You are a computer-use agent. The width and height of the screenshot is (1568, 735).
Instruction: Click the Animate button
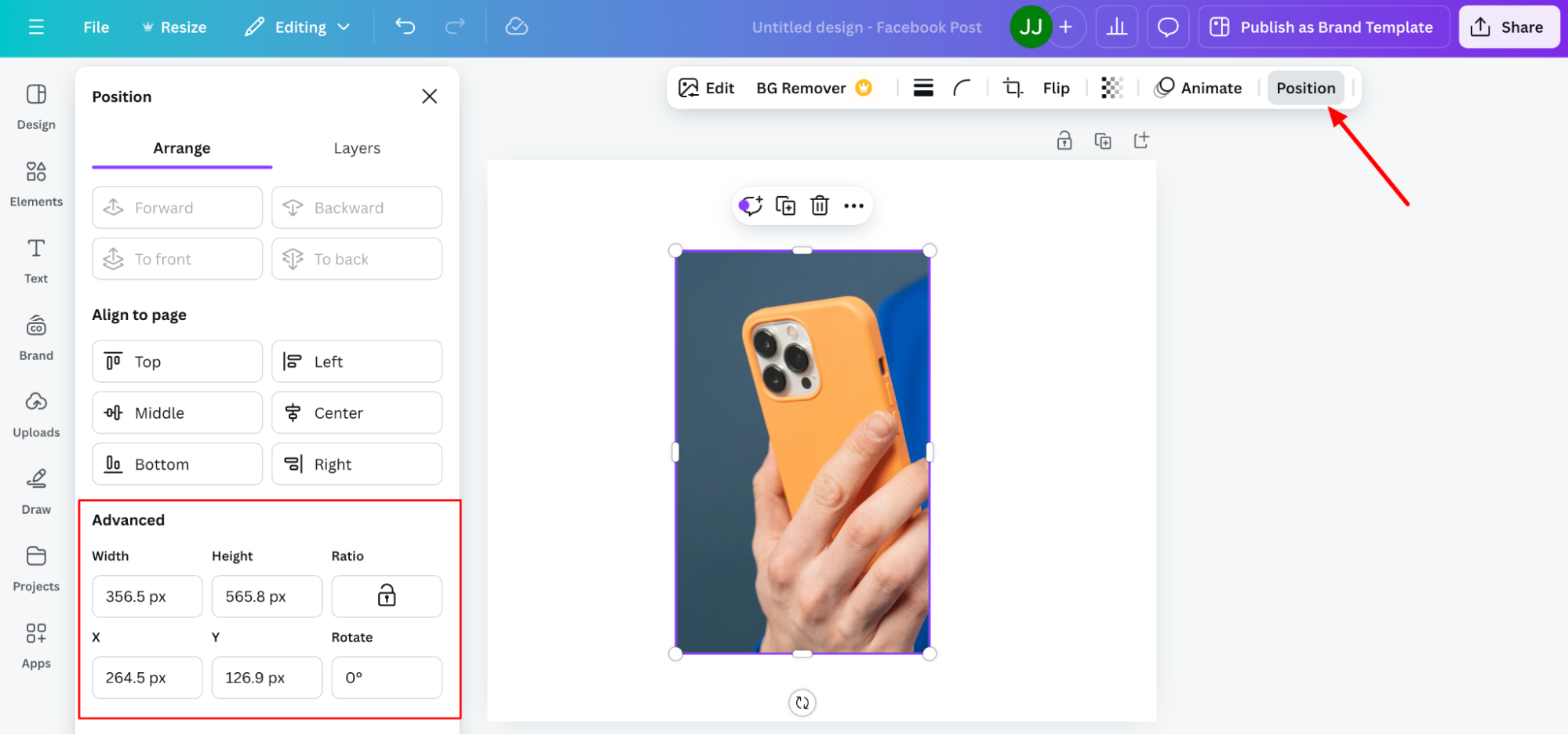click(1199, 88)
